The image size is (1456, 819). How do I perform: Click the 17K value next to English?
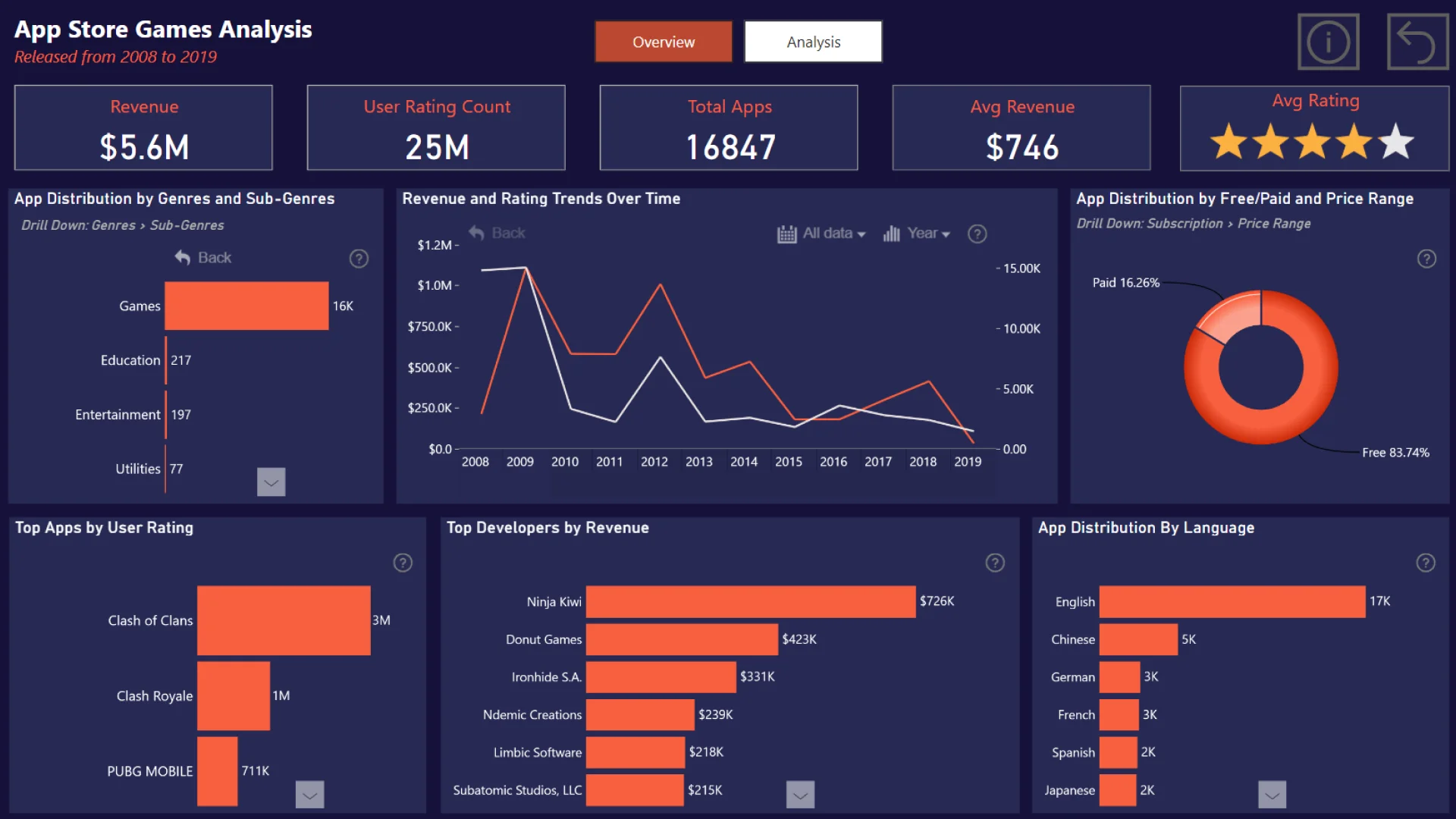1379,601
